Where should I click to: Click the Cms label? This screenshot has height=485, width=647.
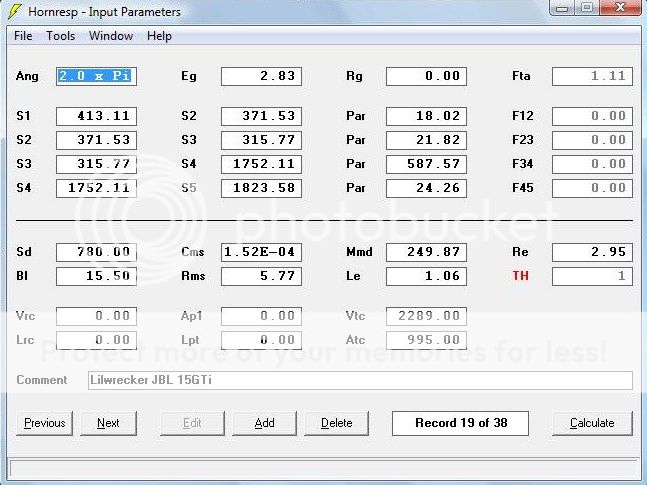pos(193,252)
